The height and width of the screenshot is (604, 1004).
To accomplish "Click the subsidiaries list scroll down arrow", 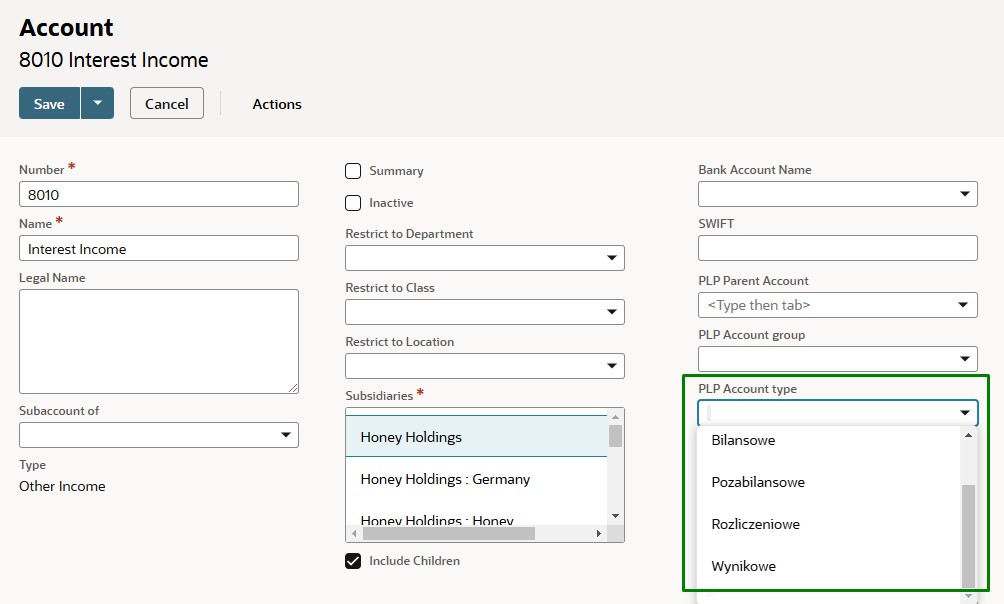I will coord(616,515).
